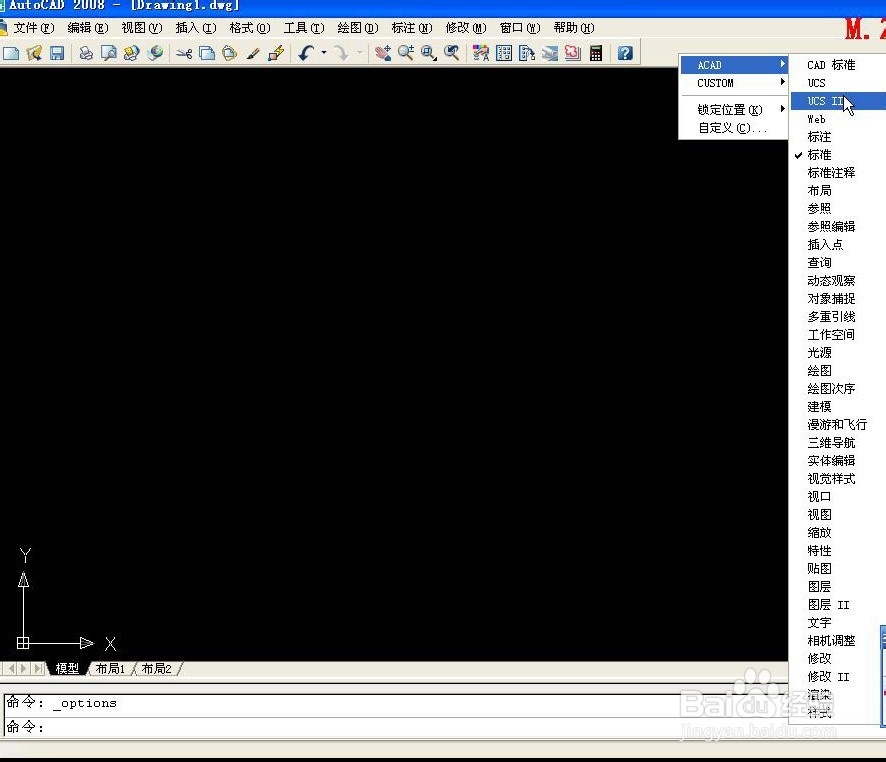Viewport: 886px width, 762px height.
Task: Click the Zoom Previous icon
Action: click(451, 54)
